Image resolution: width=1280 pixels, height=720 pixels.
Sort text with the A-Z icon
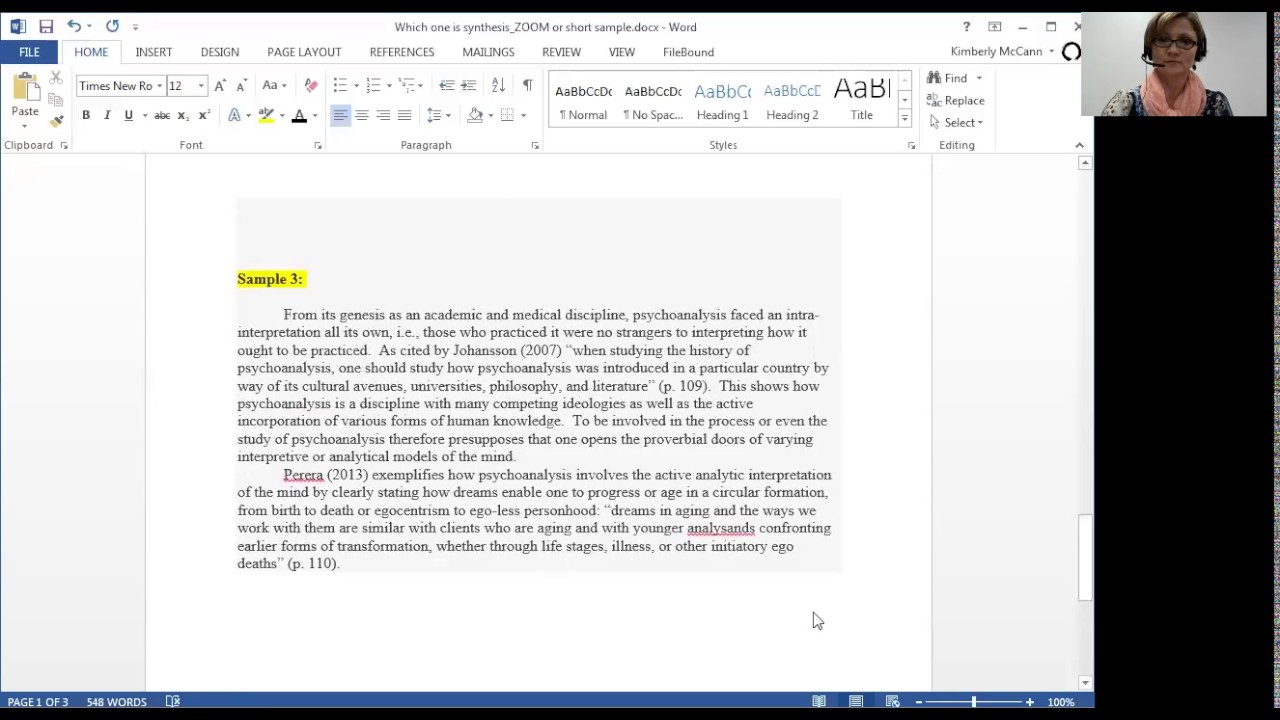[498, 86]
